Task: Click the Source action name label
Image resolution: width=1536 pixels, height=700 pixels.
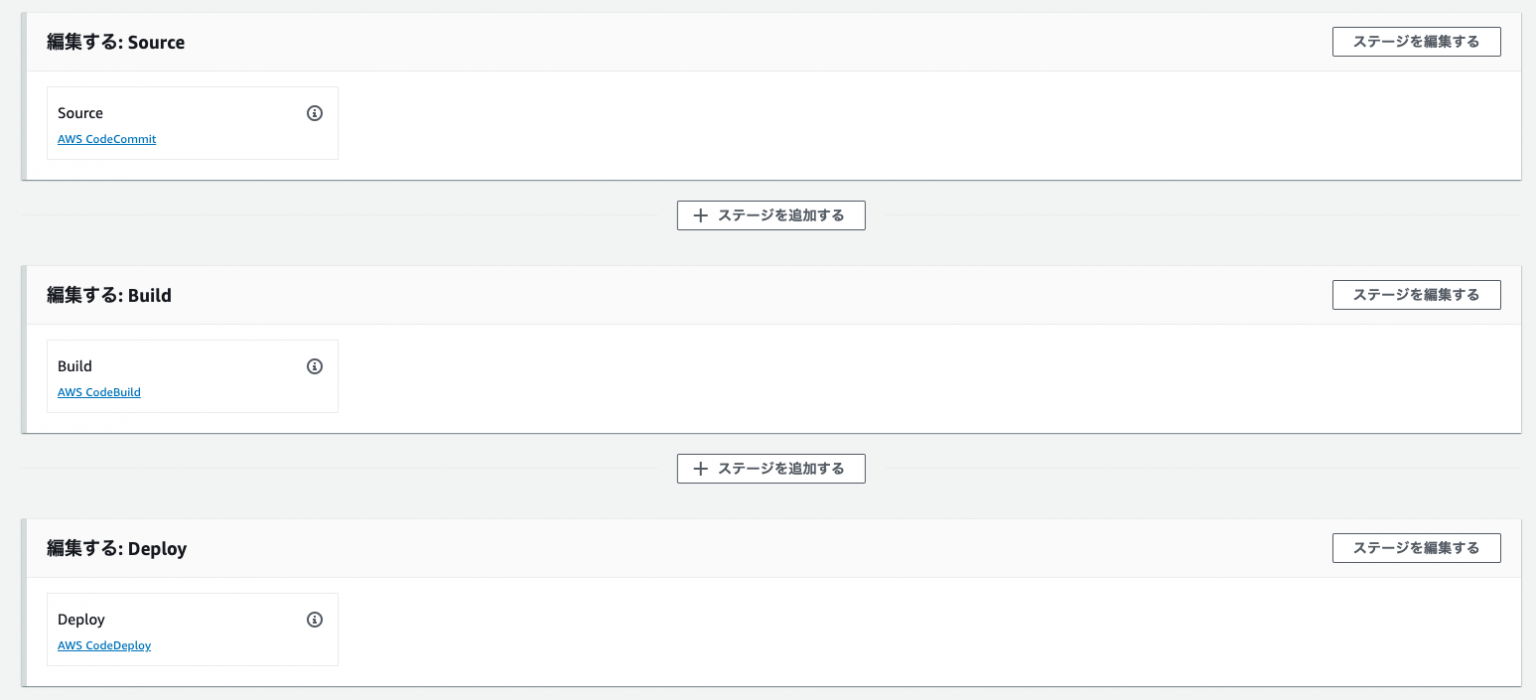Action: tap(80, 113)
